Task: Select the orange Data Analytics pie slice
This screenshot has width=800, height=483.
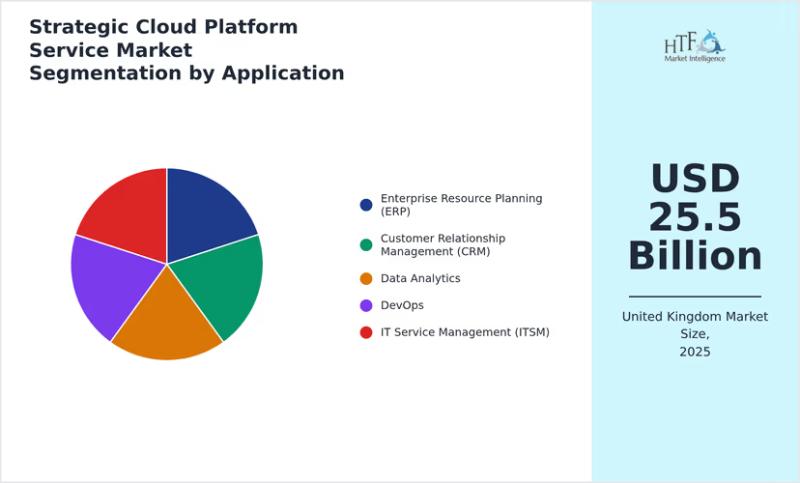Action: 167,322
